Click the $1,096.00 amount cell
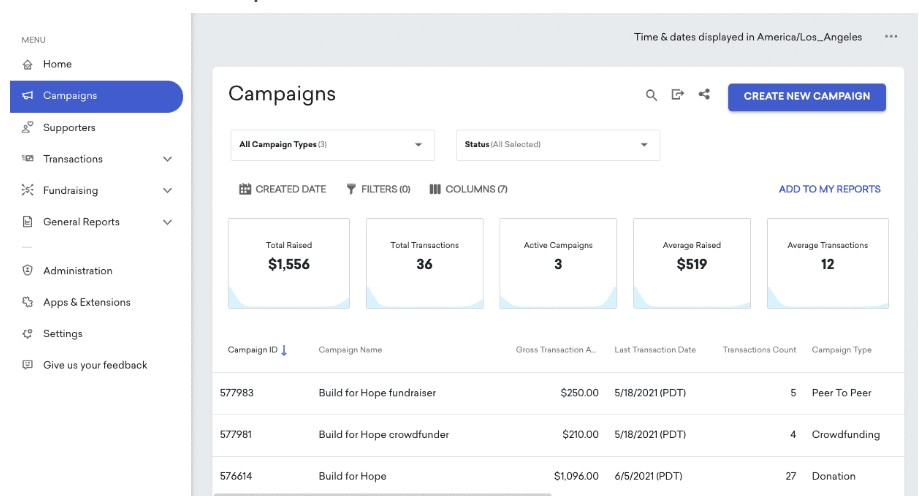 point(576,476)
